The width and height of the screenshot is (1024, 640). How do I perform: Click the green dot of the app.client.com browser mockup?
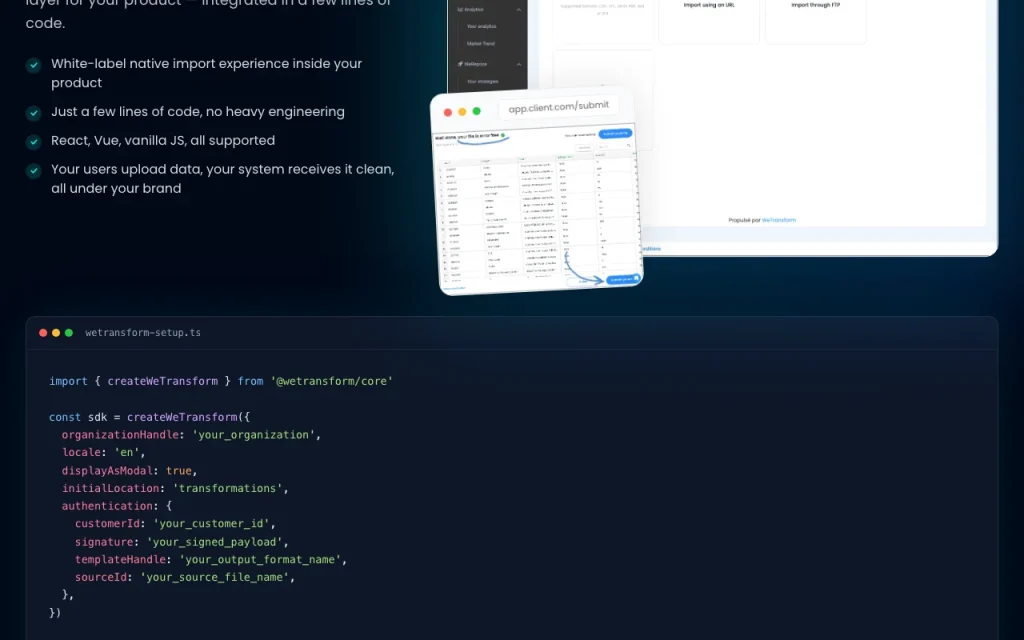pyautogui.click(x=477, y=111)
